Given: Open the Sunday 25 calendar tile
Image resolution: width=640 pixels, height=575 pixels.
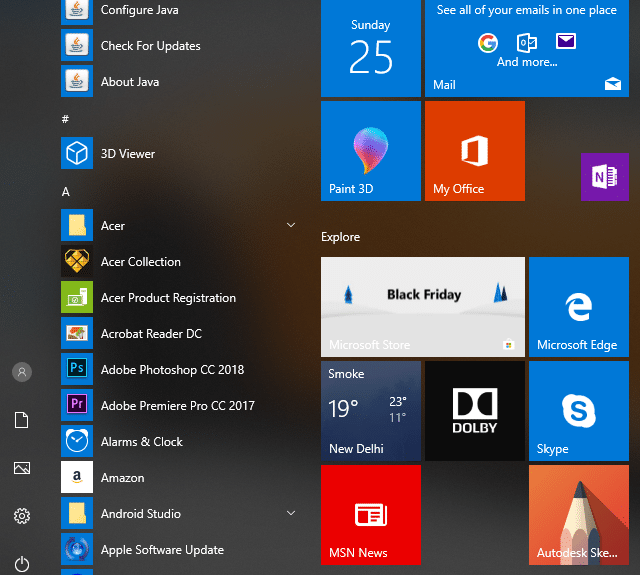Looking at the screenshot, I should [370, 47].
